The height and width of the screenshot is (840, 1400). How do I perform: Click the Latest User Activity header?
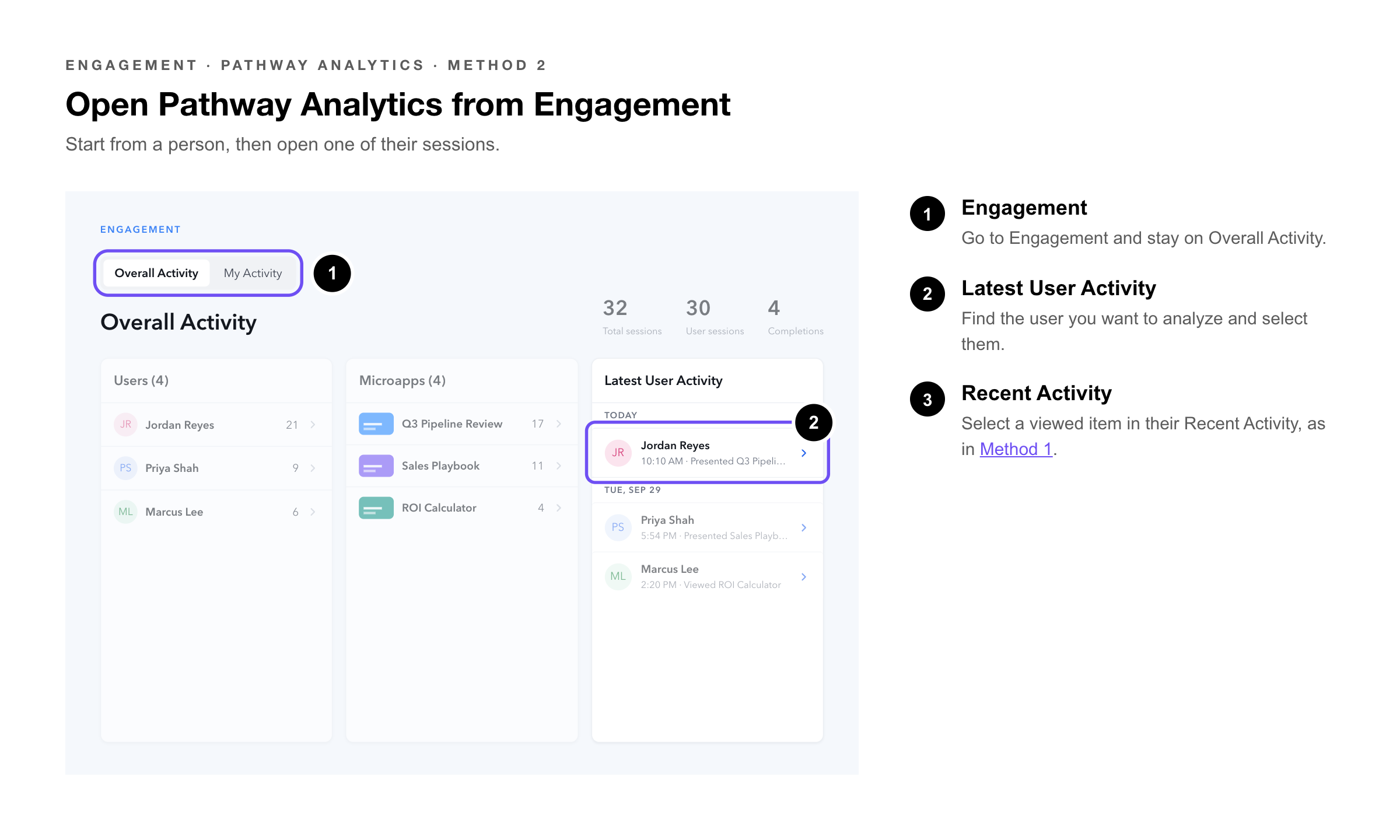pyautogui.click(x=663, y=380)
